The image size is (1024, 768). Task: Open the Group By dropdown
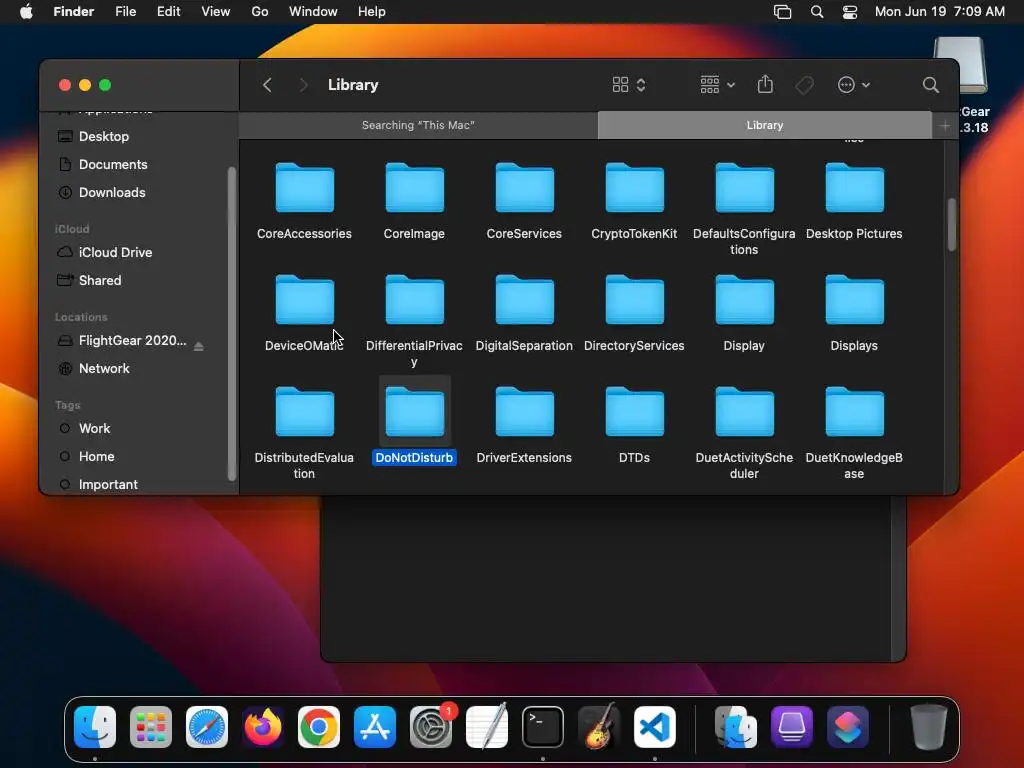pyautogui.click(x=717, y=85)
